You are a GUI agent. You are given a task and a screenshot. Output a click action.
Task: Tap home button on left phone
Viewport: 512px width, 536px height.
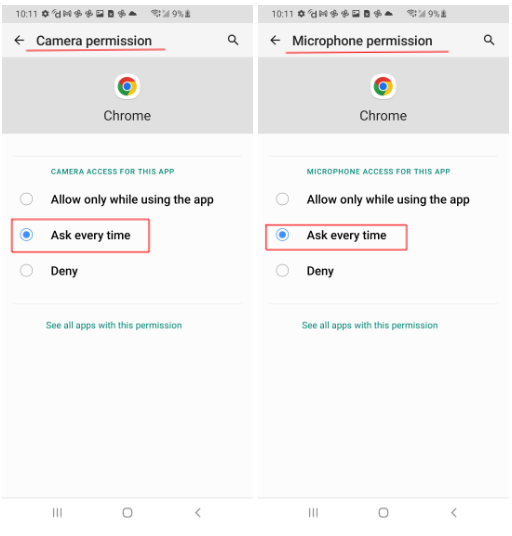pos(127,512)
